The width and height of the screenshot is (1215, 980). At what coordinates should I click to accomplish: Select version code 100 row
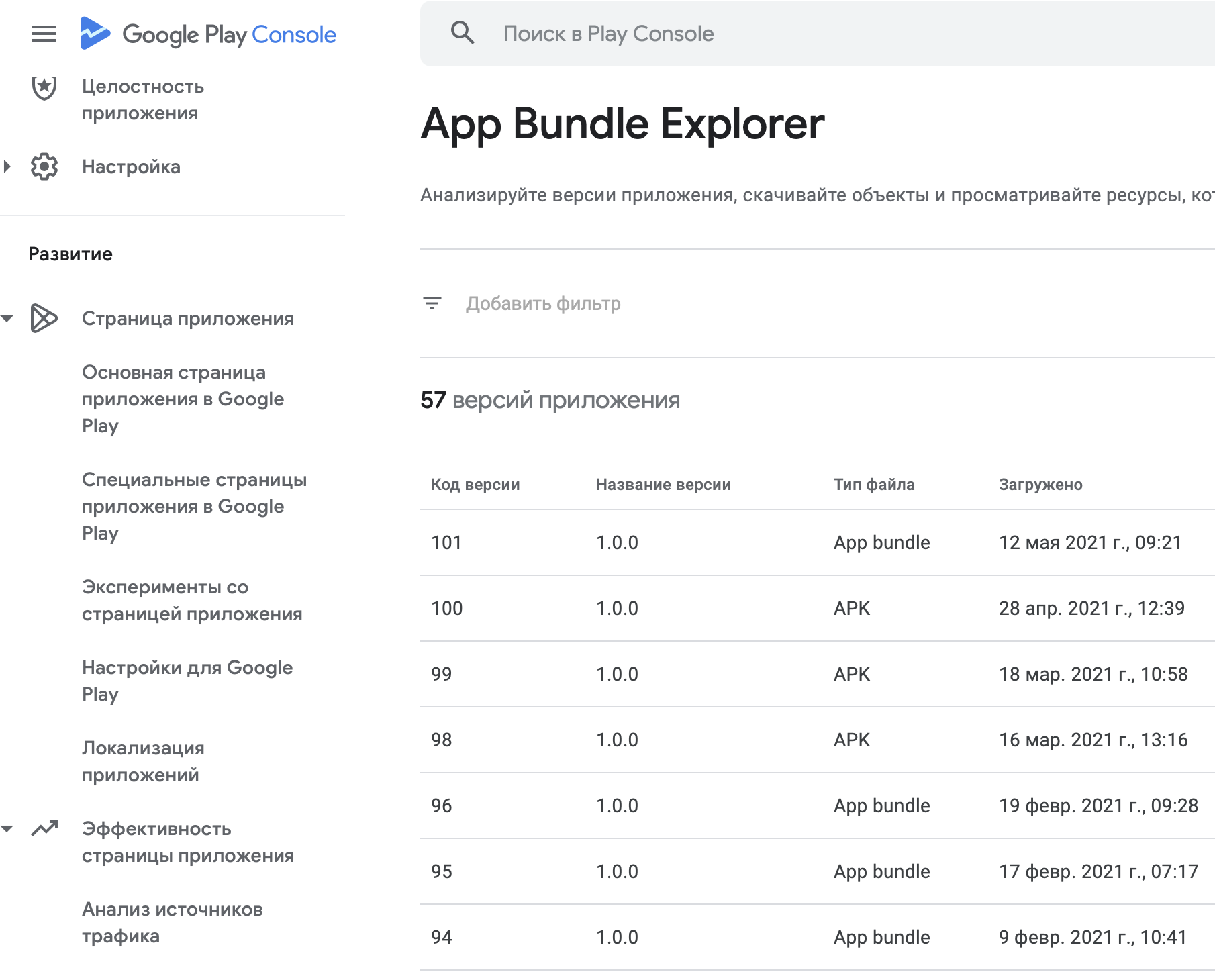tap(818, 608)
